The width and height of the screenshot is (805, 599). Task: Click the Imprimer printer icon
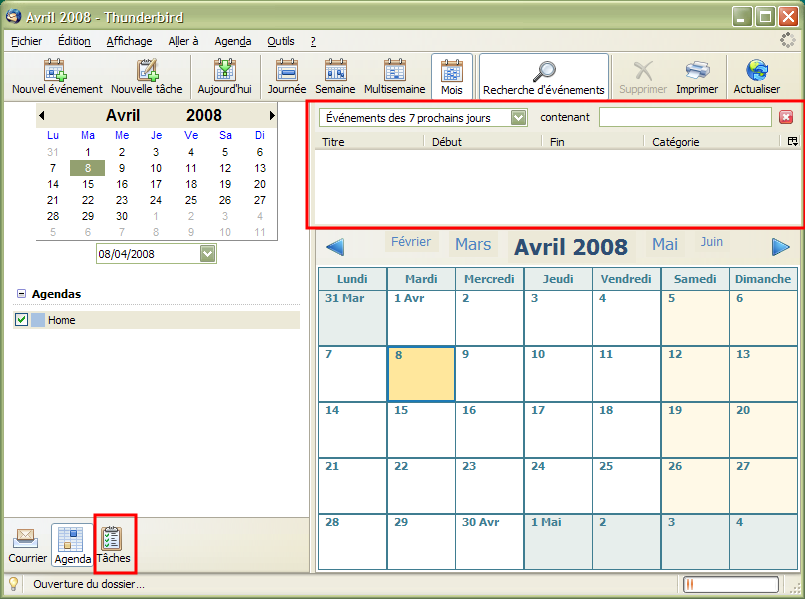coord(697,70)
